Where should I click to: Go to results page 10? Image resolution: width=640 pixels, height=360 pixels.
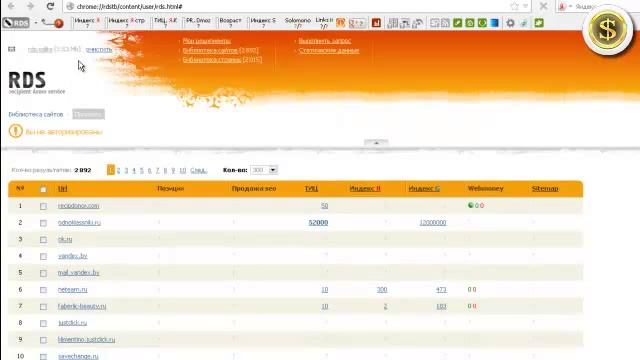click(183, 170)
